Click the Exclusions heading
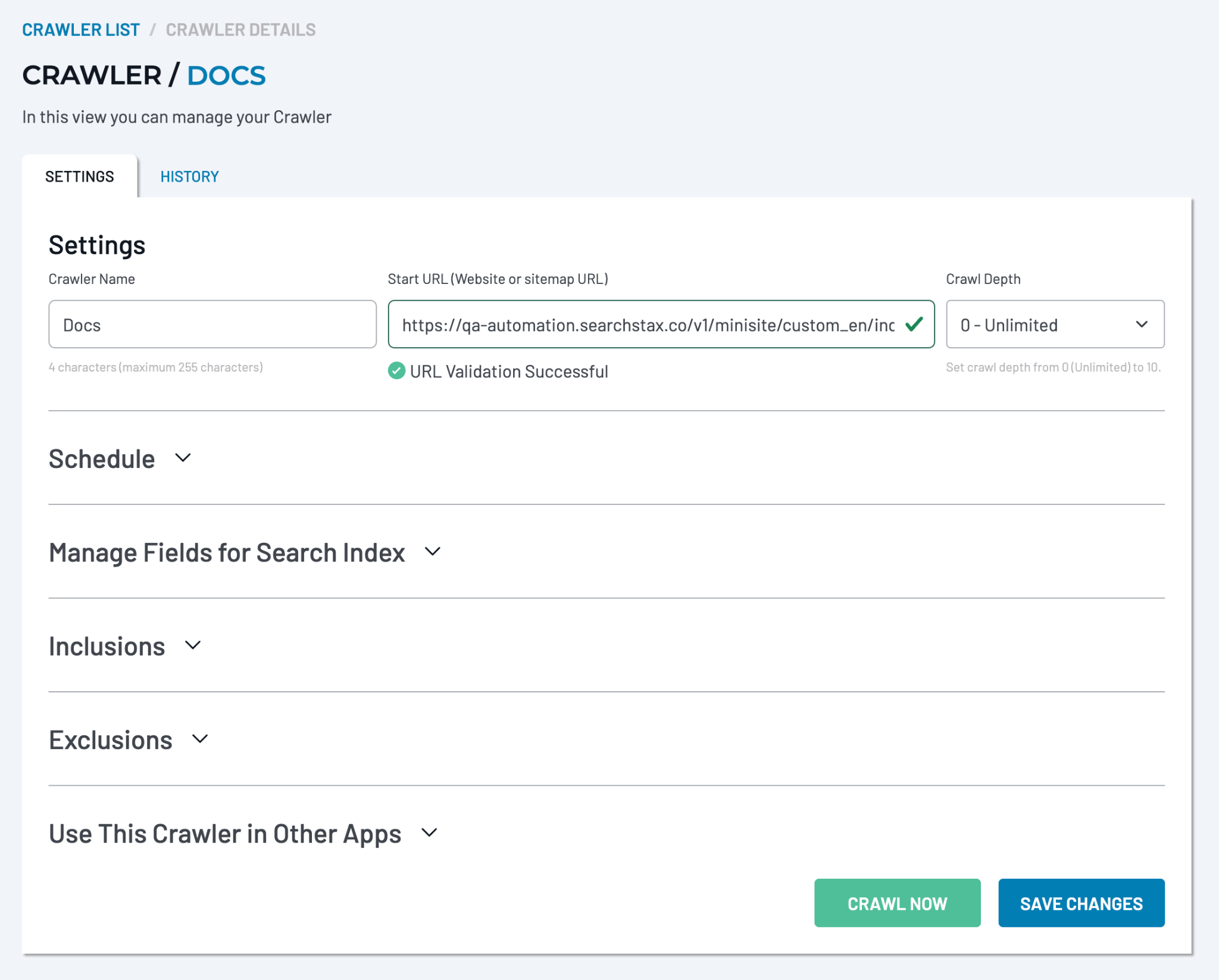The width and height of the screenshot is (1219, 980). pyautogui.click(x=111, y=740)
